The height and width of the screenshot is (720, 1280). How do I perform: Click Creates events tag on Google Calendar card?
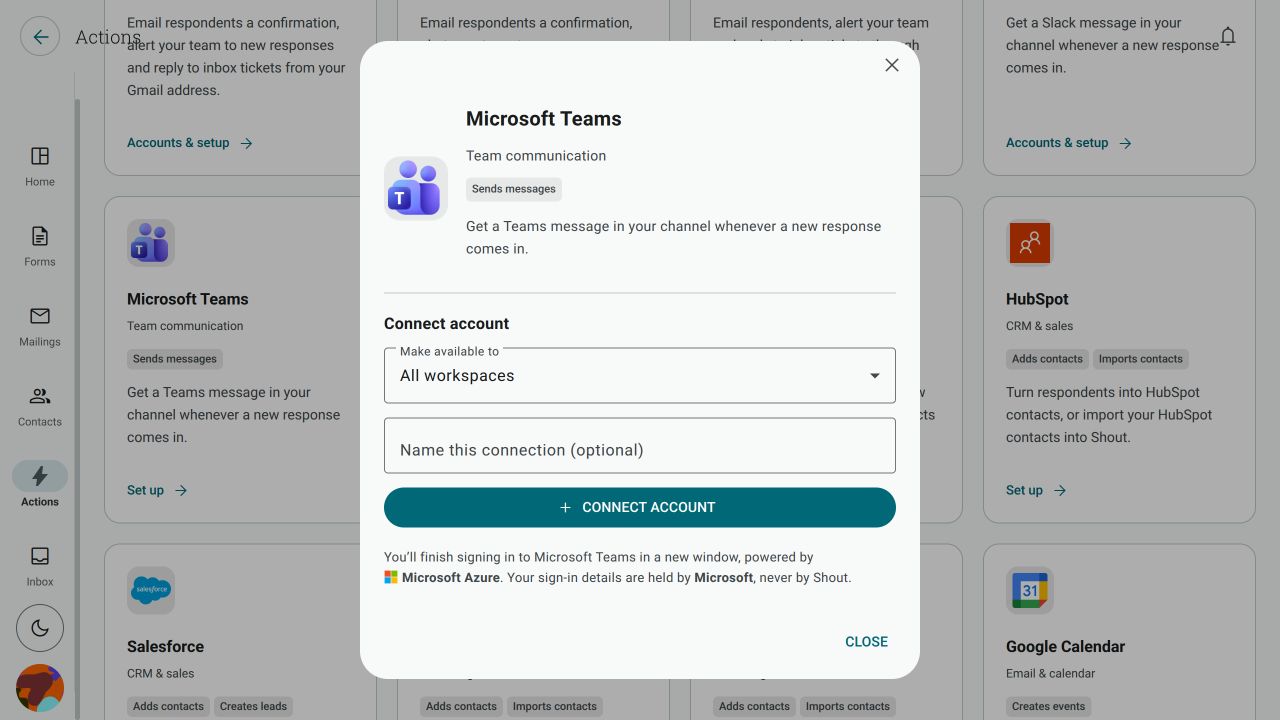click(x=1049, y=706)
